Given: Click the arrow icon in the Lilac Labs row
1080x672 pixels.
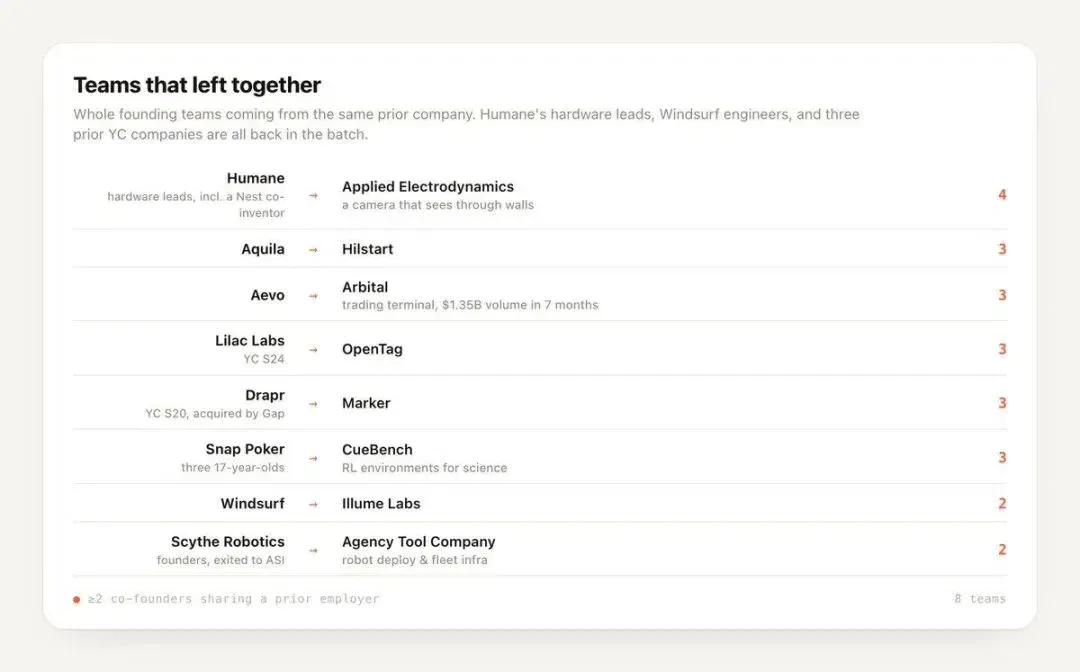Looking at the screenshot, I should click(x=313, y=350).
